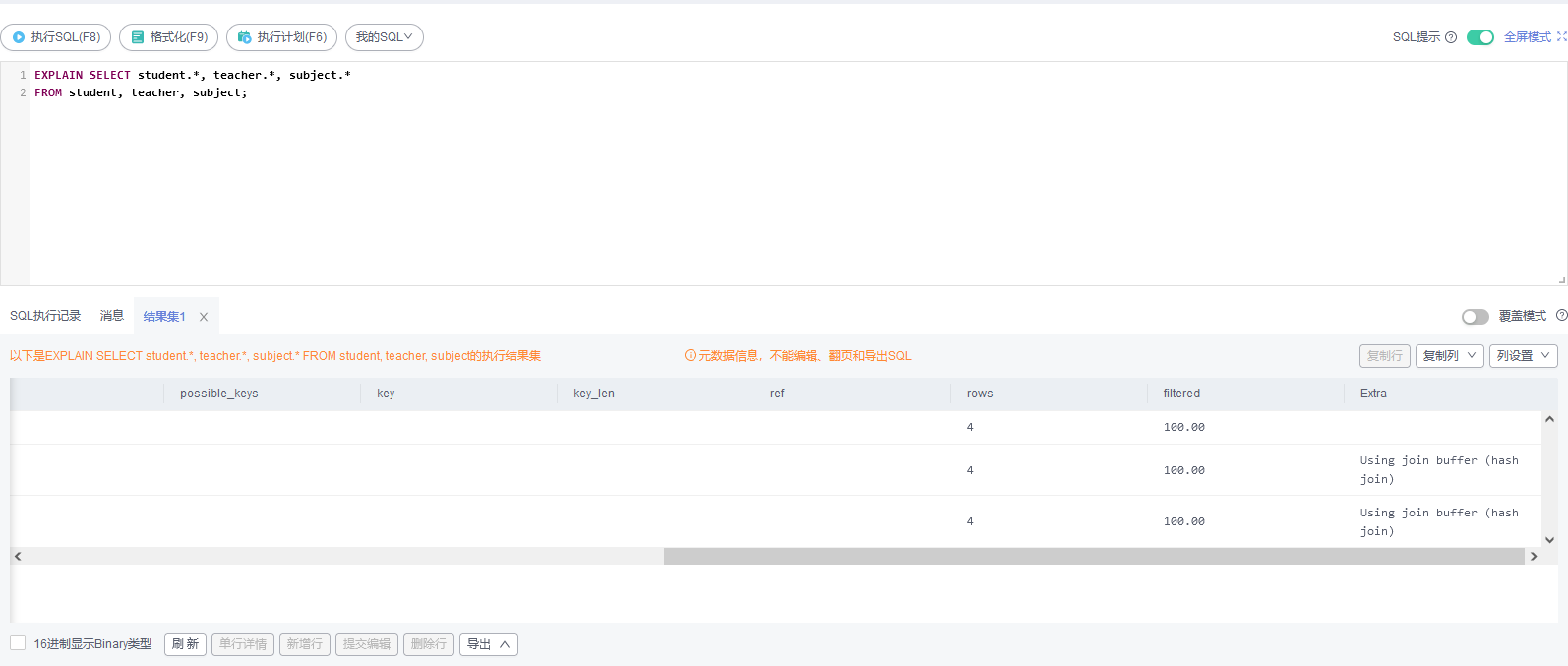Viewport: 1568px width, 666px height.
Task: Click the Execute SQL (F8) button
Action: tap(56, 37)
